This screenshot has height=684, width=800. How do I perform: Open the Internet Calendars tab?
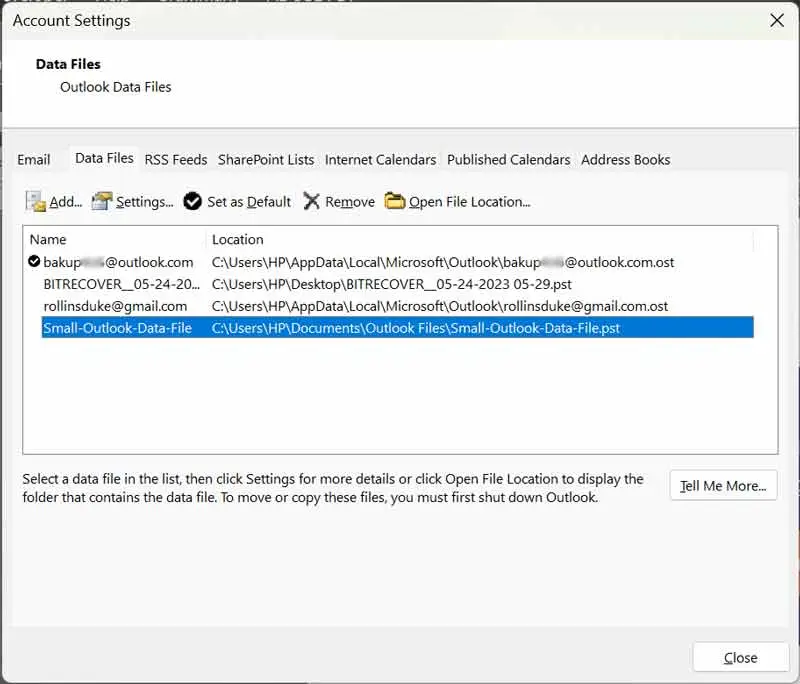click(x=380, y=160)
